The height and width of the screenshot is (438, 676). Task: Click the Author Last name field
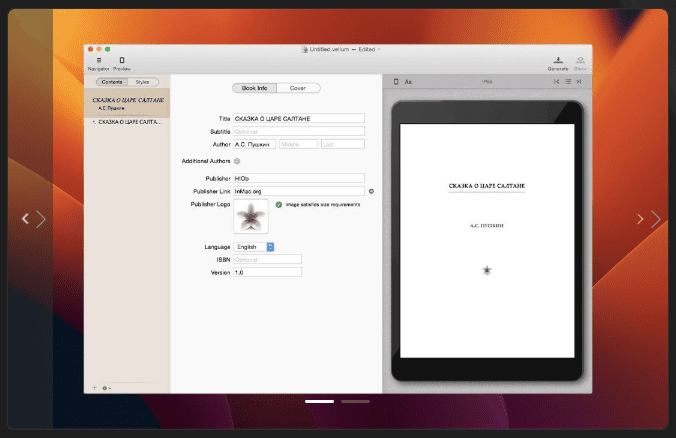coord(343,144)
